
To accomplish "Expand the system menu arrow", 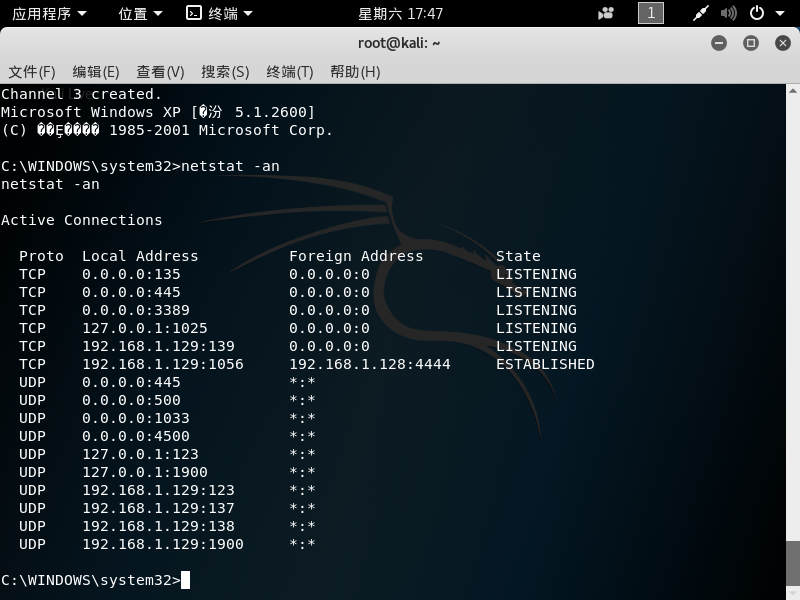I will point(780,14).
